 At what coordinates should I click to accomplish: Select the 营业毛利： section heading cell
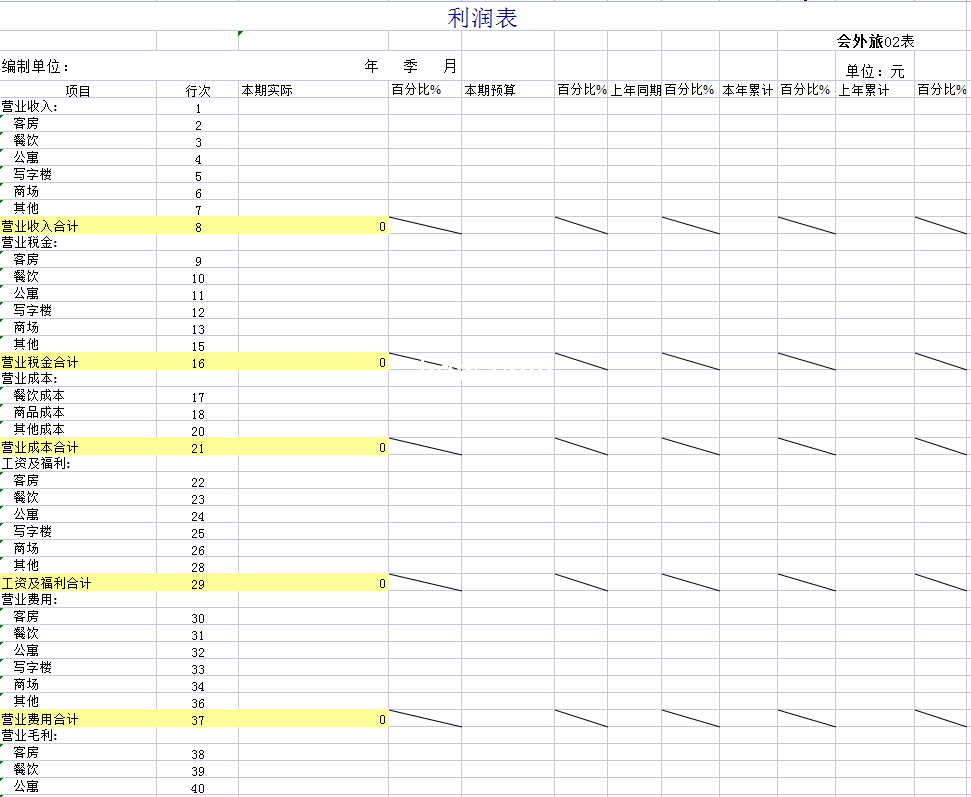(30, 735)
